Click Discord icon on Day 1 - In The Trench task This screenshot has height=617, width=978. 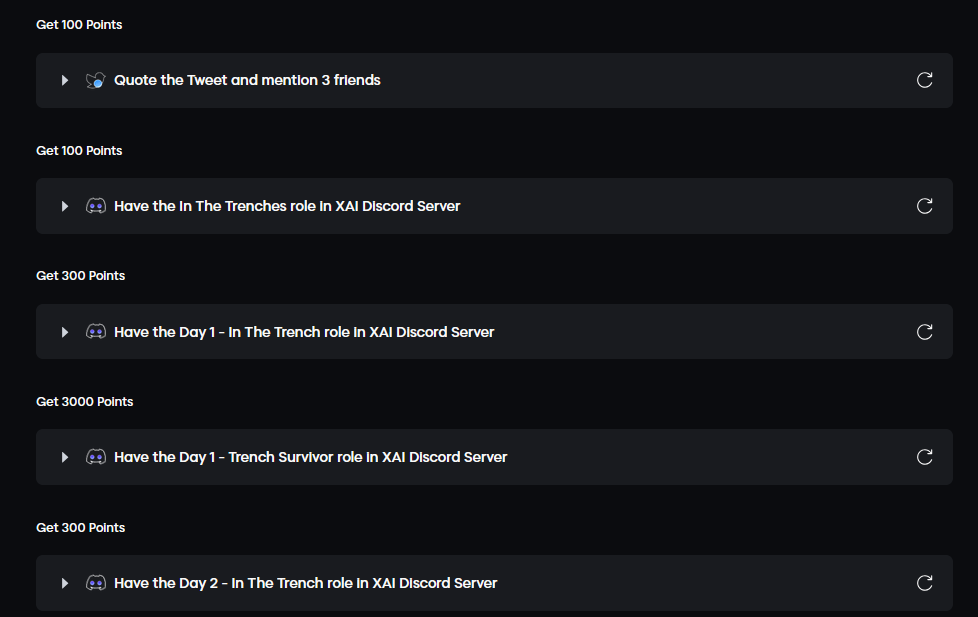tap(96, 332)
